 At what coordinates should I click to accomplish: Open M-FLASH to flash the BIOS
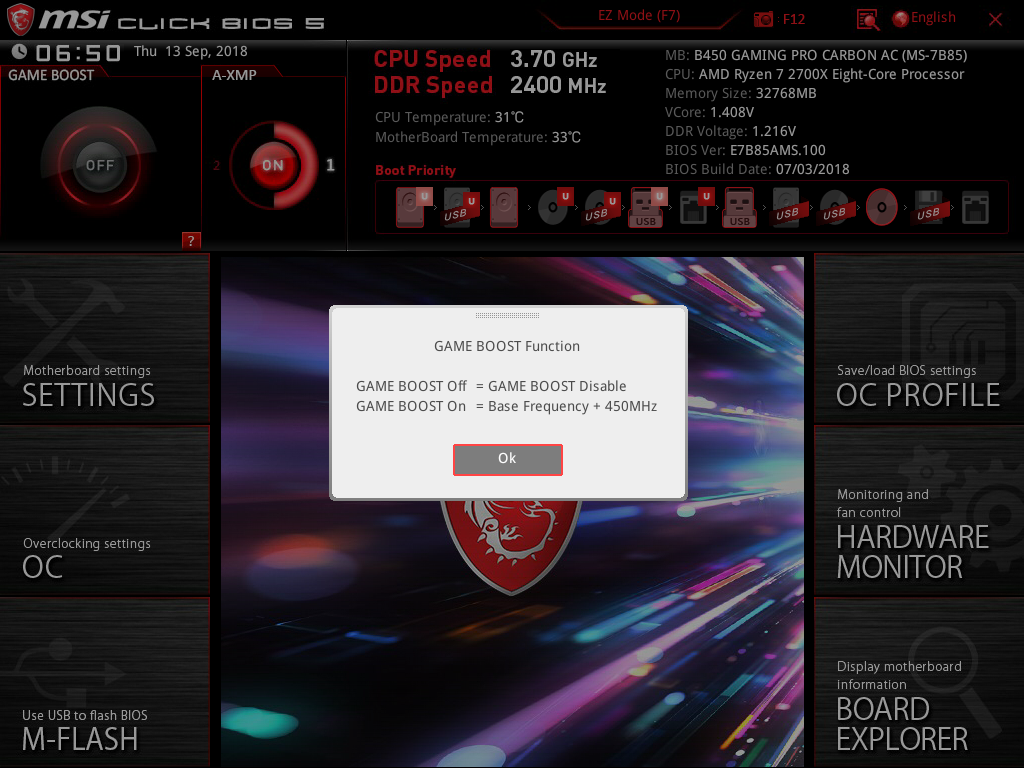(104, 682)
